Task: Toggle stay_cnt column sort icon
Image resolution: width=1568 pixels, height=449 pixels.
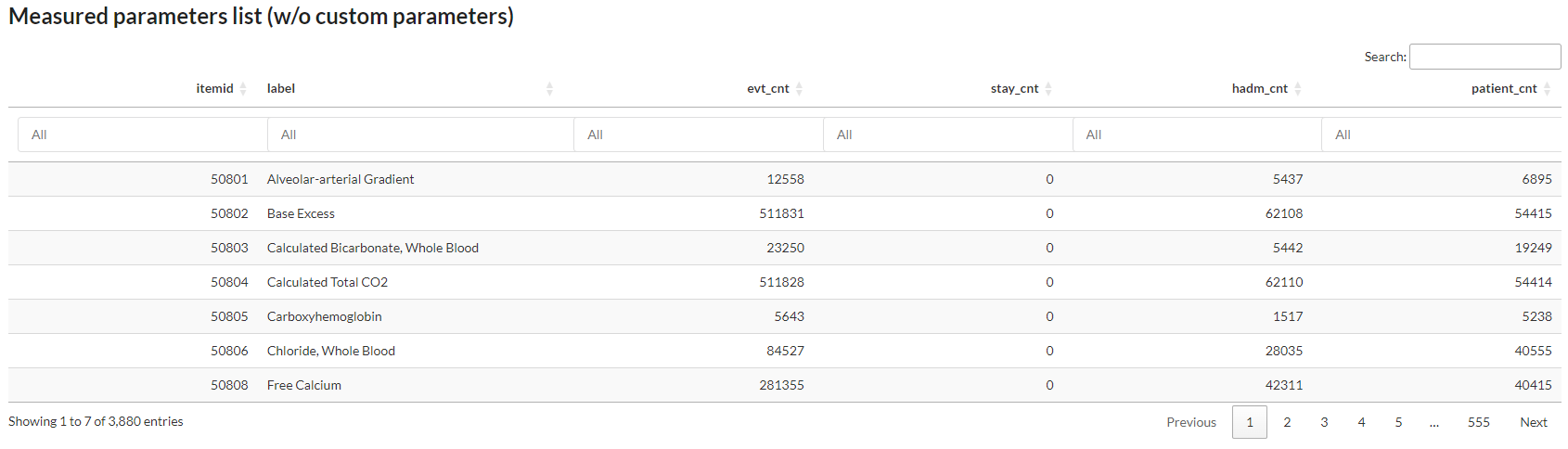Action: [x=1048, y=89]
